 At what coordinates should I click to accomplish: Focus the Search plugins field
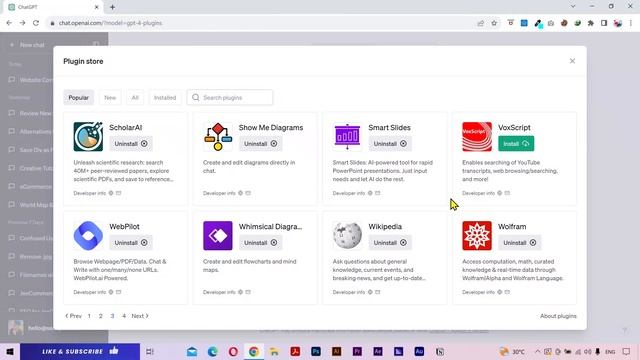click(x=230, y=98)
